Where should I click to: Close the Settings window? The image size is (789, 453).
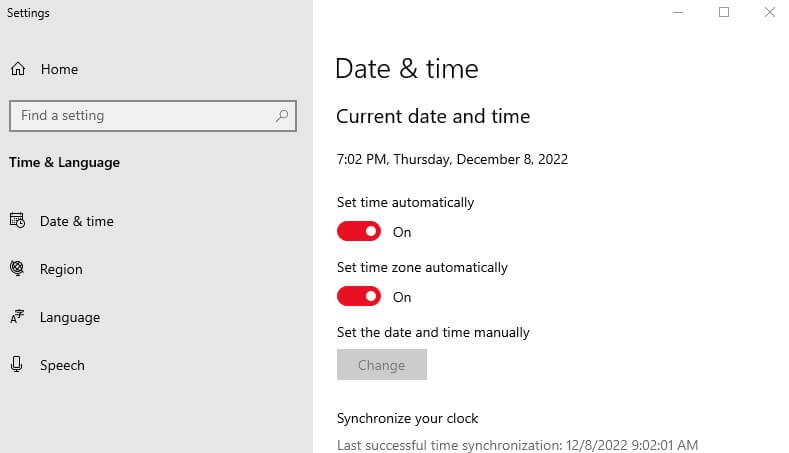(769, 13)
